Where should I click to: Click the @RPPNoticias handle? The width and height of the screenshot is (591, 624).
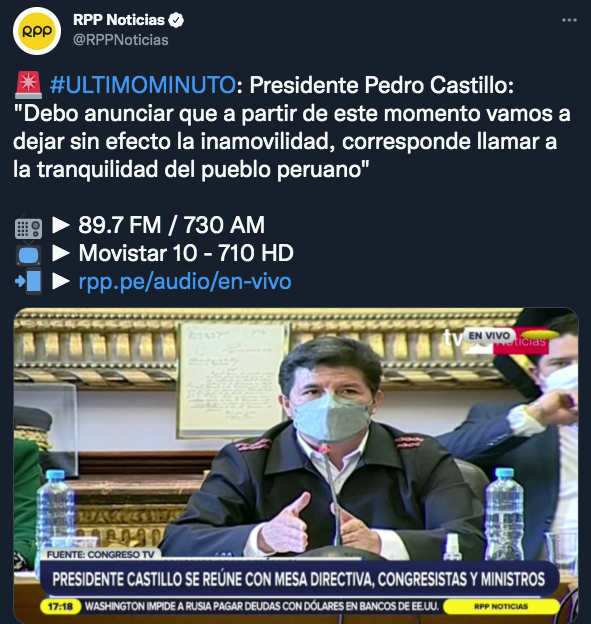pos(121,40)
